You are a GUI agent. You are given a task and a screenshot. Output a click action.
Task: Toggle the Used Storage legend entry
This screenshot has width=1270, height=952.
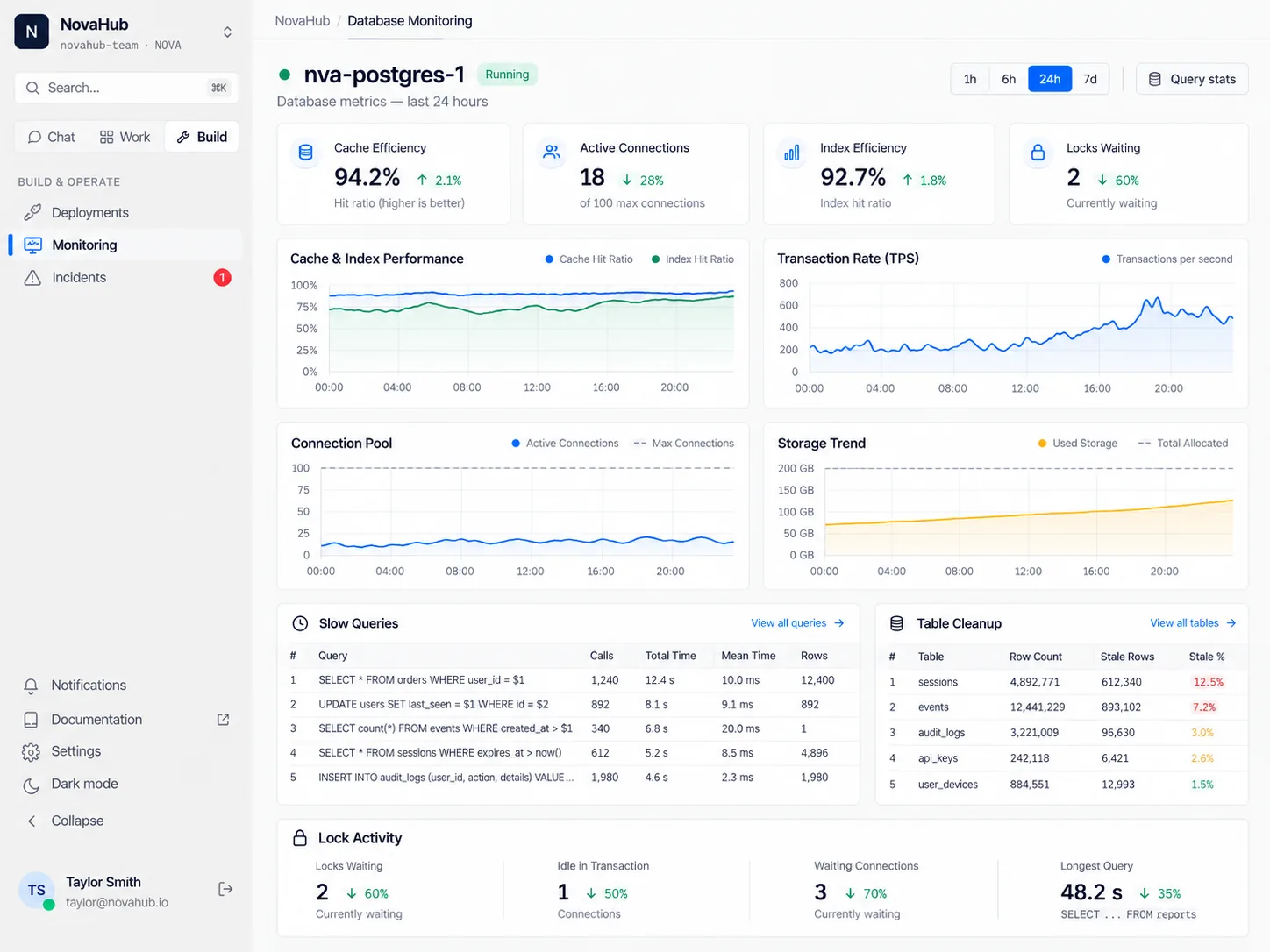(x=1078, y=444)
